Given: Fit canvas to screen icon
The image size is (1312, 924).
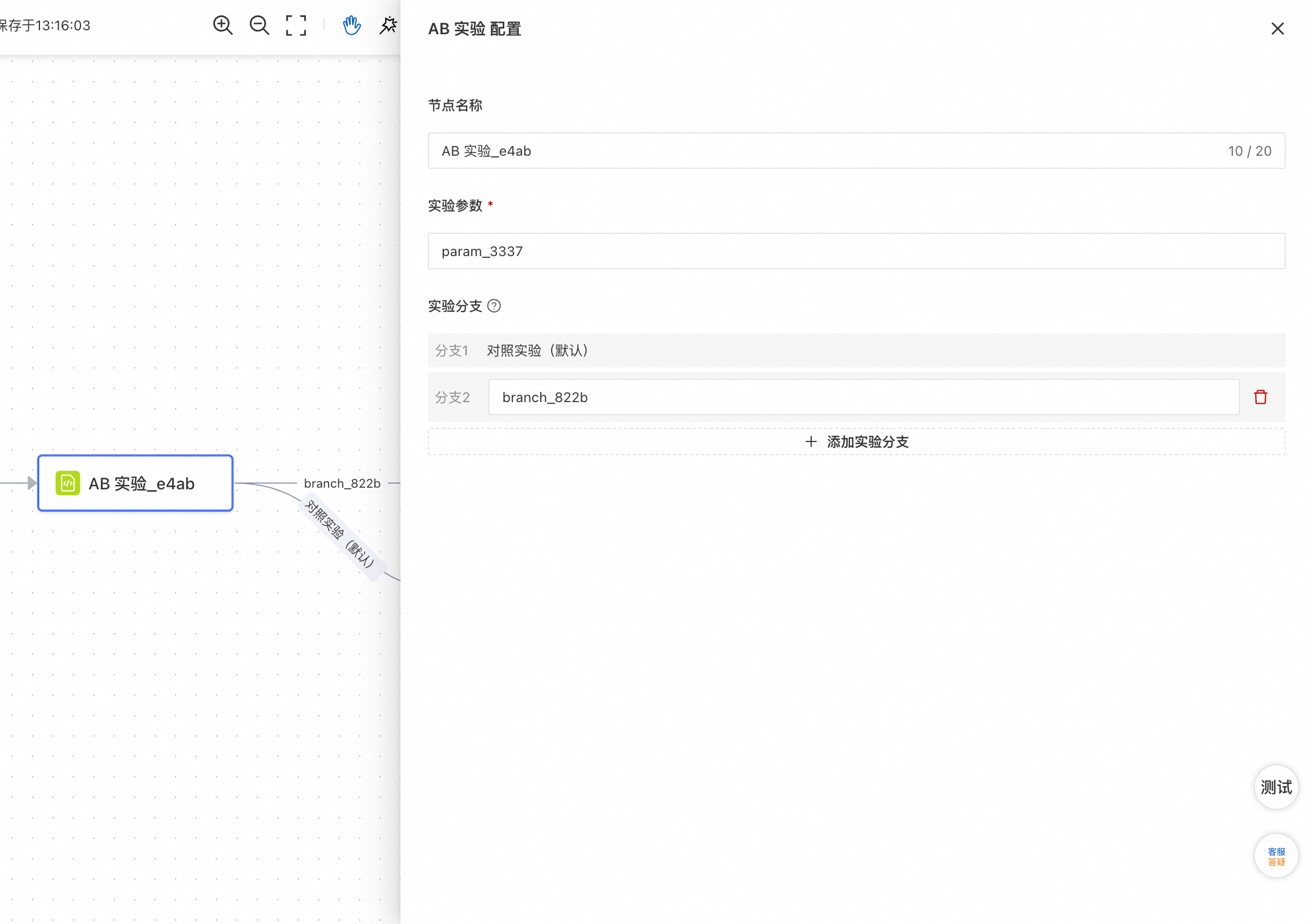Looking at the screenshot, I should click(296, 25).
